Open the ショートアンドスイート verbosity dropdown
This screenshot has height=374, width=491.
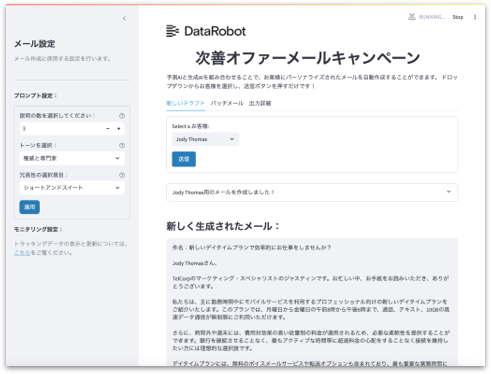point(72,188)
